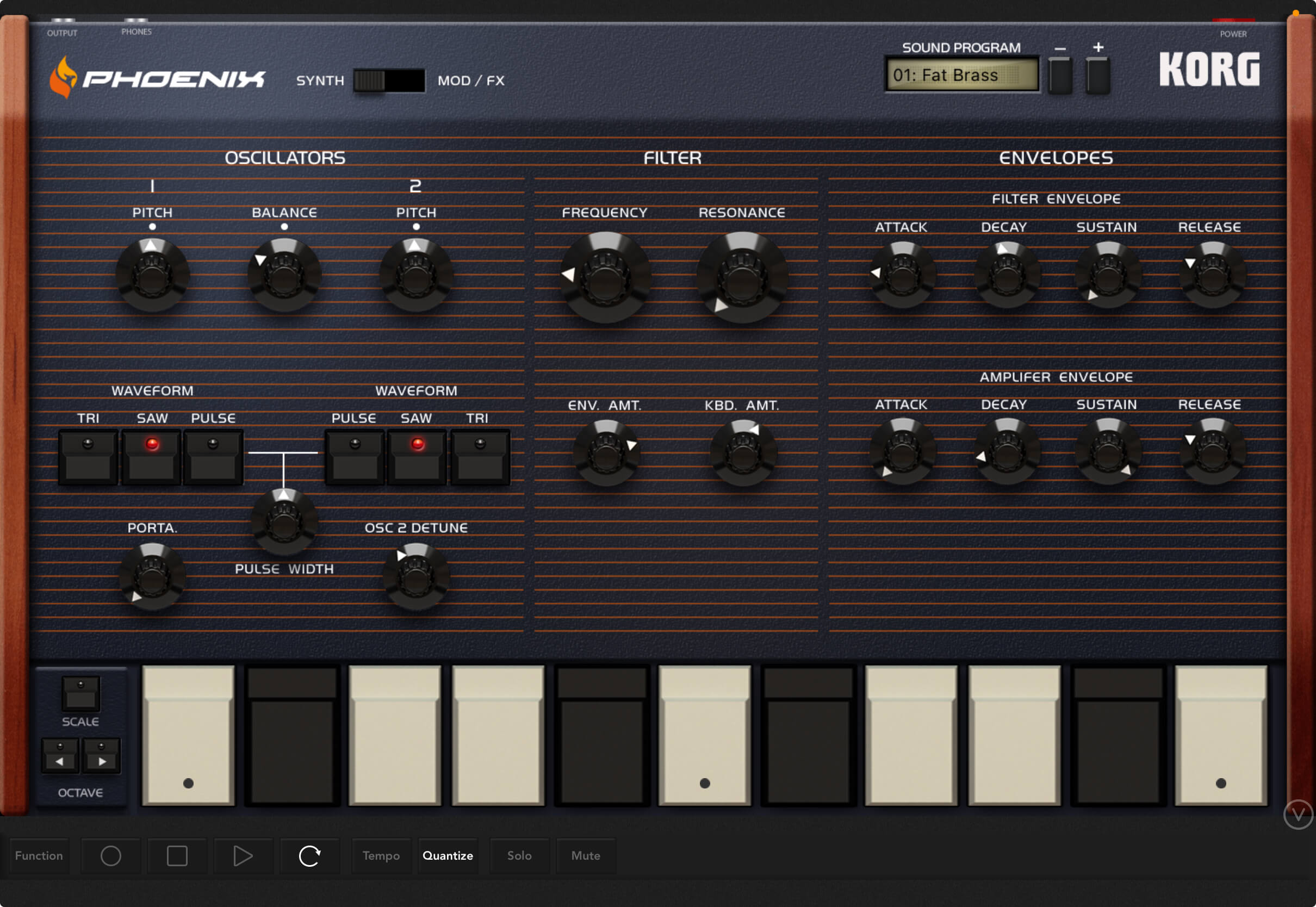The image size is (1316, 907).
Task: Click the oscillator 1 PITCH knob
Action: point(152,275)
